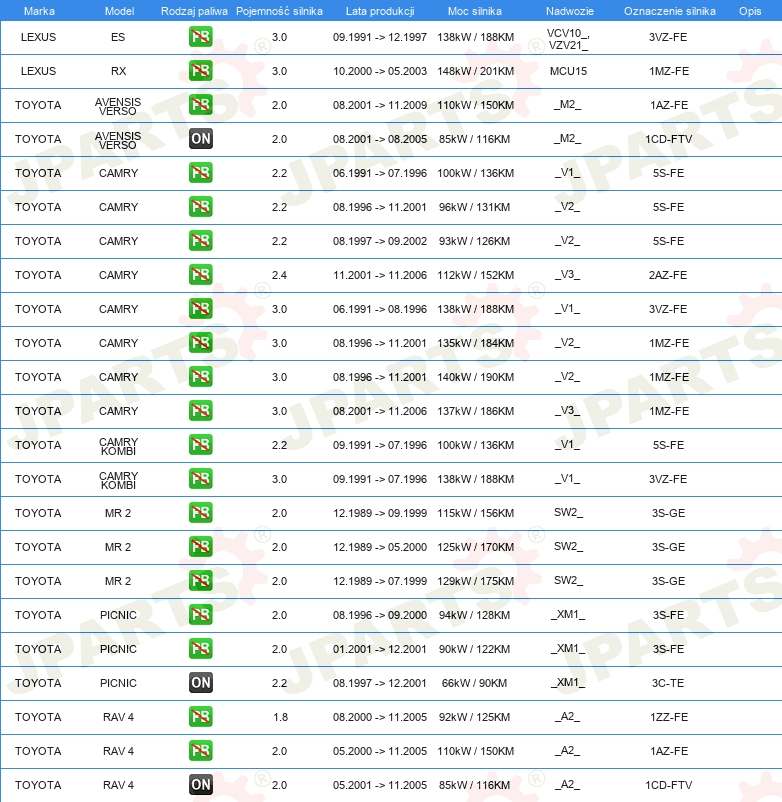
Task: Click the petrol icon for RAV 4 1ZZ-FE row
Action: pos(200,717)
